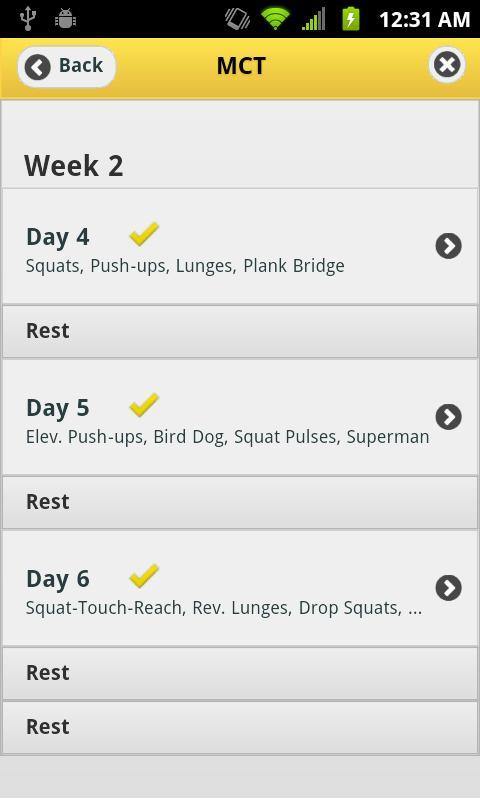Close the MCT screen with X icon
This screenshot has width=480, height=800.
coord(447,65)
